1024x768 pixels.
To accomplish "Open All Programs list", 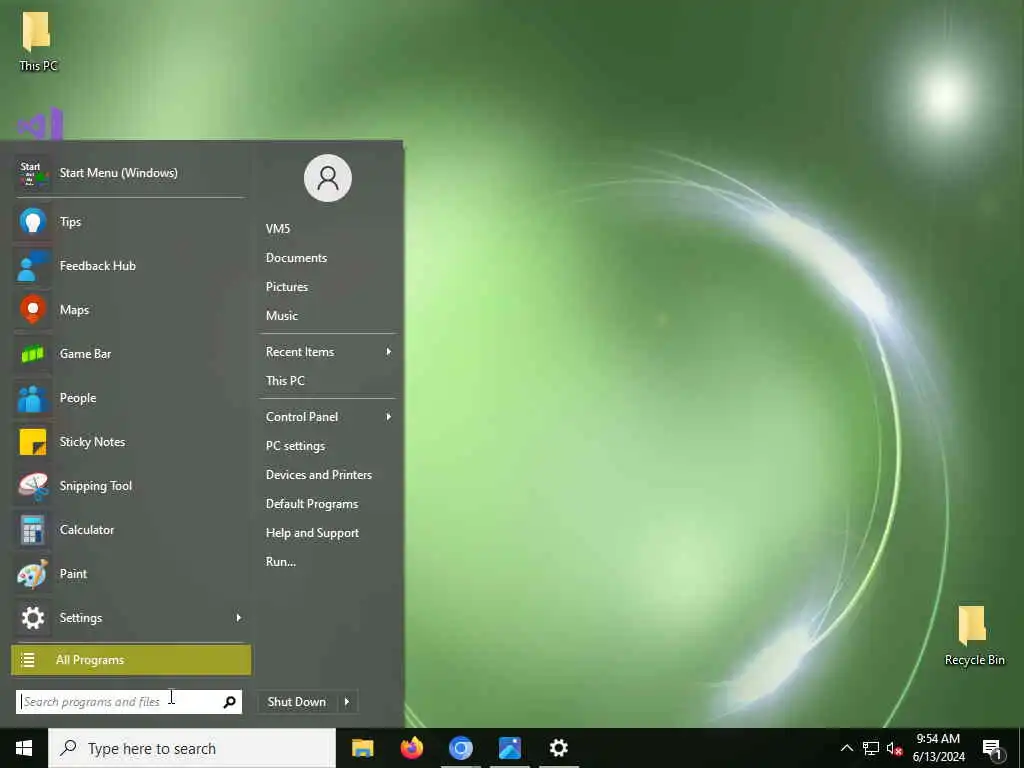I will point(131,660).
